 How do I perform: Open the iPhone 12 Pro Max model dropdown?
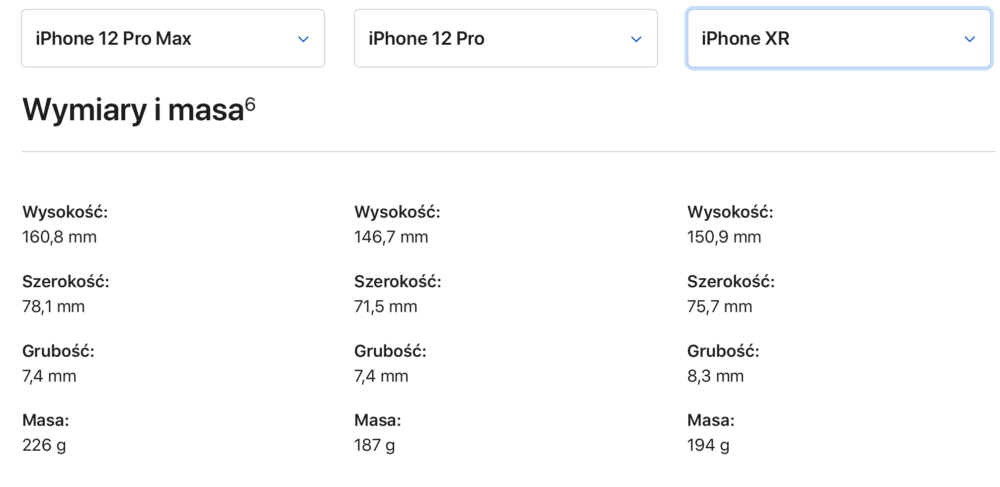coord(173,38)
